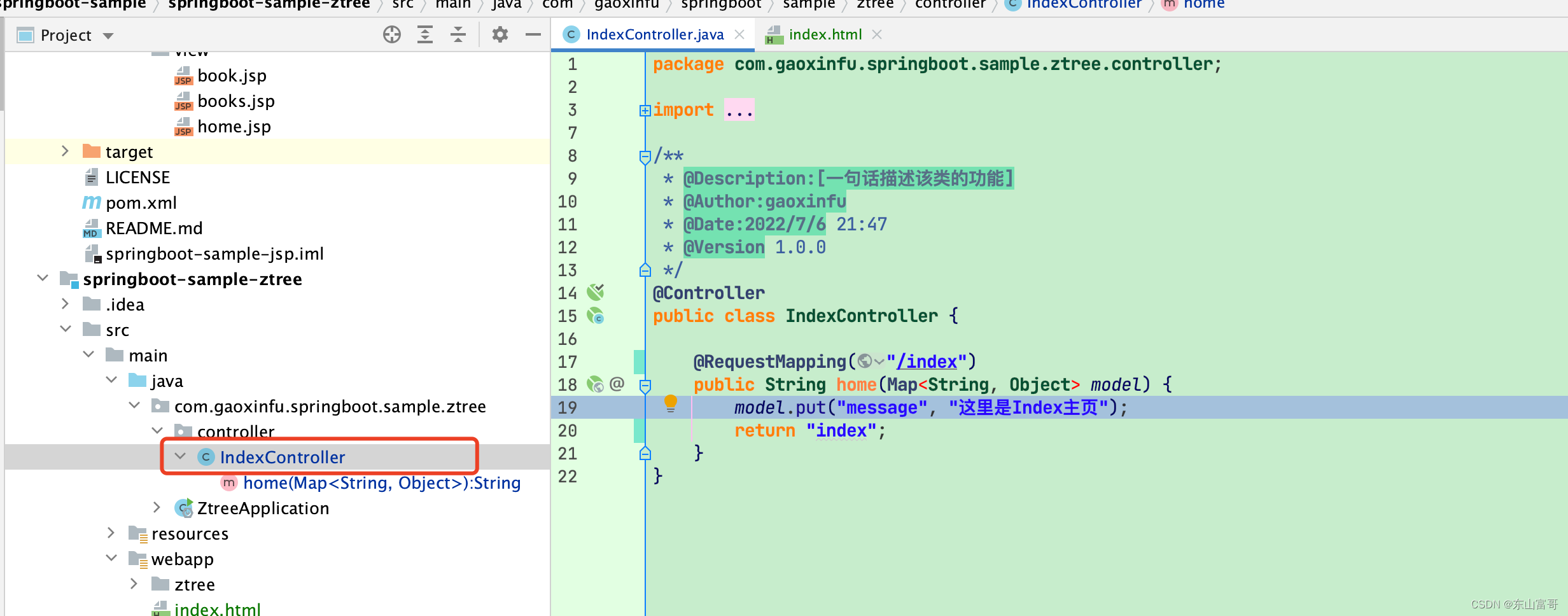Image resolution: width=1568 pixels, height=616 pixels.
Task: Click the Collapse All icon in Project toolbar
Action: pyautogui.click(x=458, y=34)
